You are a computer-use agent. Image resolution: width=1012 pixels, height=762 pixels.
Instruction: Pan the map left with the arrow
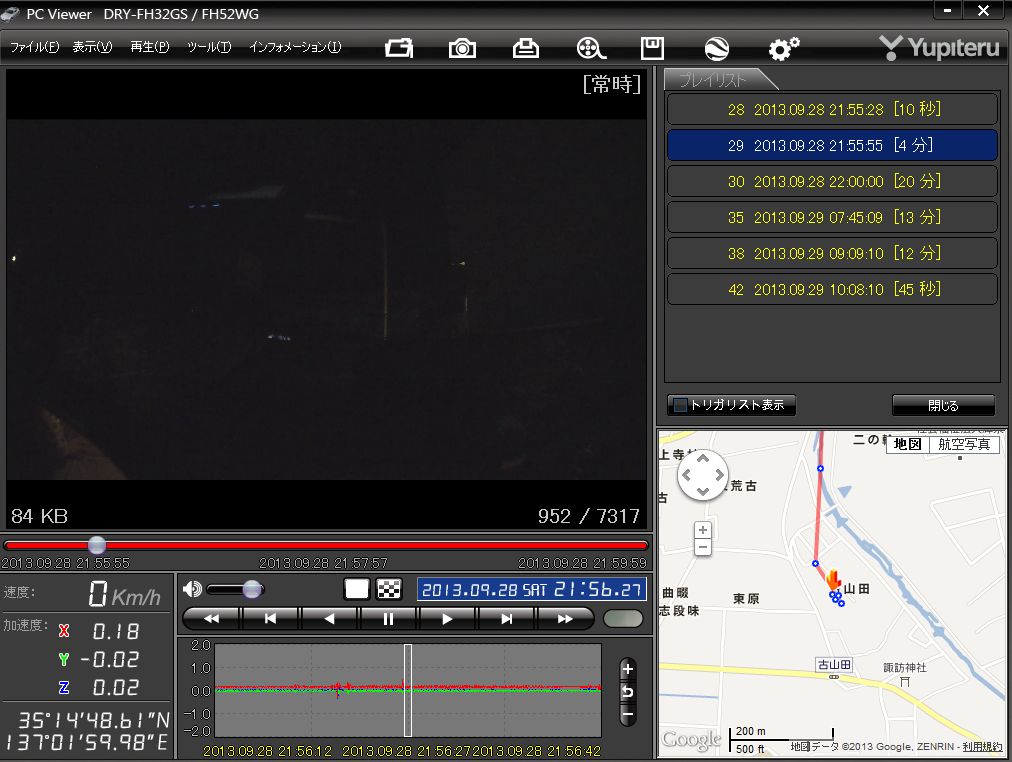686,475
